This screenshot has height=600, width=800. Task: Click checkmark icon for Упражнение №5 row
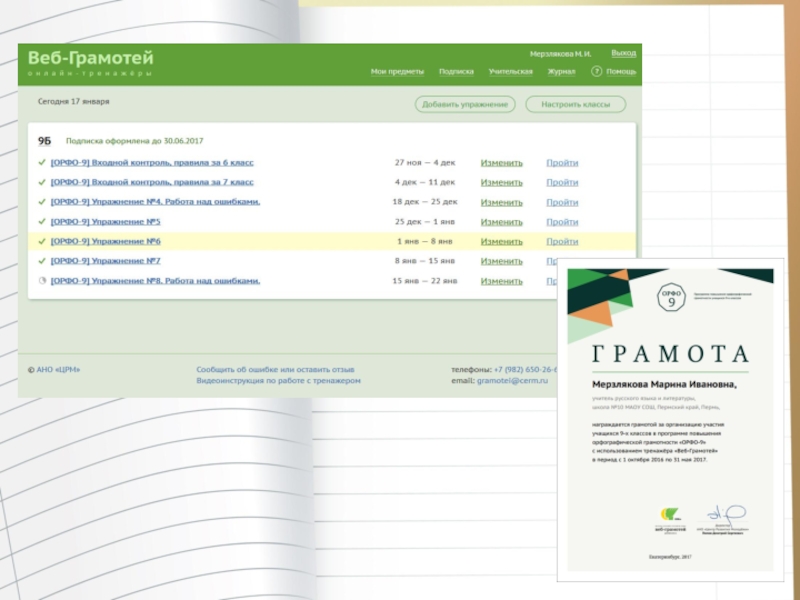(x=42, y=221)
